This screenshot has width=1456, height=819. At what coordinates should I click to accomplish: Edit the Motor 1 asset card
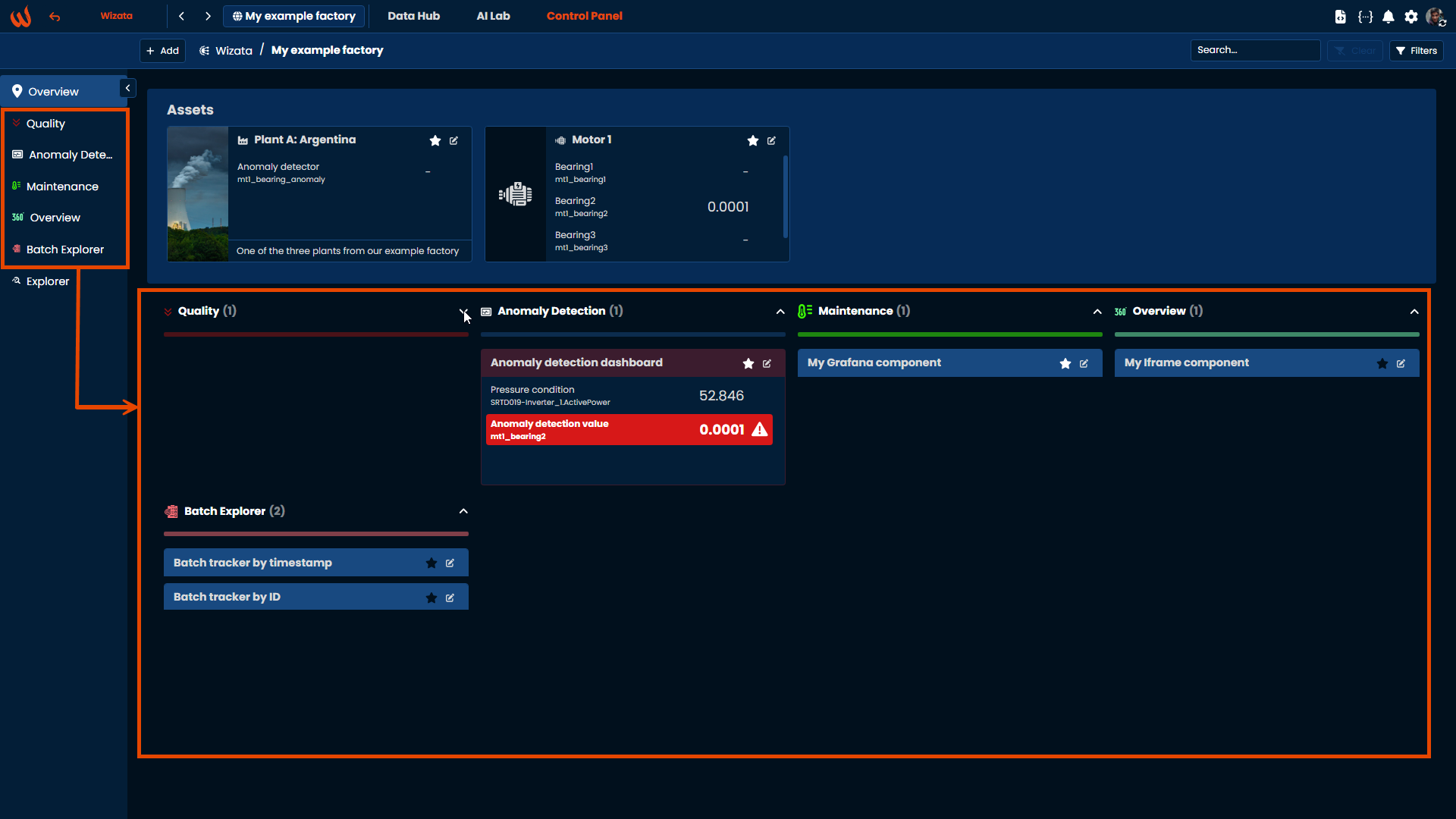coord(771,140)
